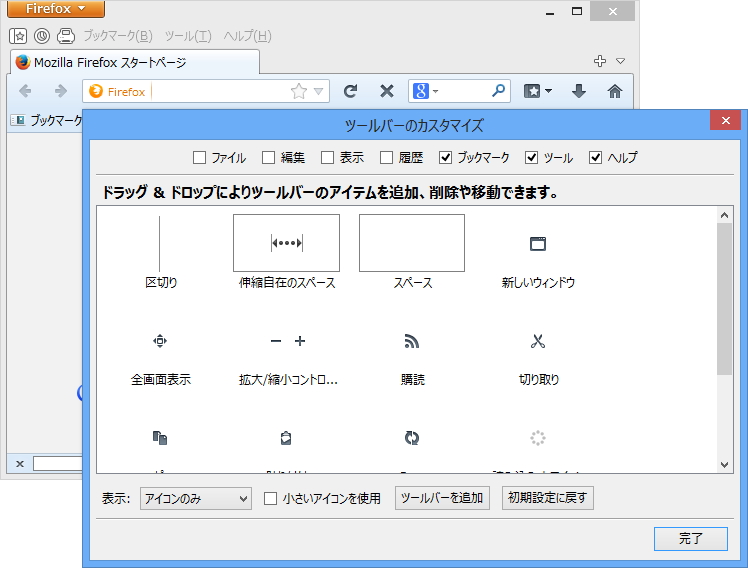Click the reload page icon
Image resolution: width=748 pixels, height=568 pixels.
(x=351, y=91)
